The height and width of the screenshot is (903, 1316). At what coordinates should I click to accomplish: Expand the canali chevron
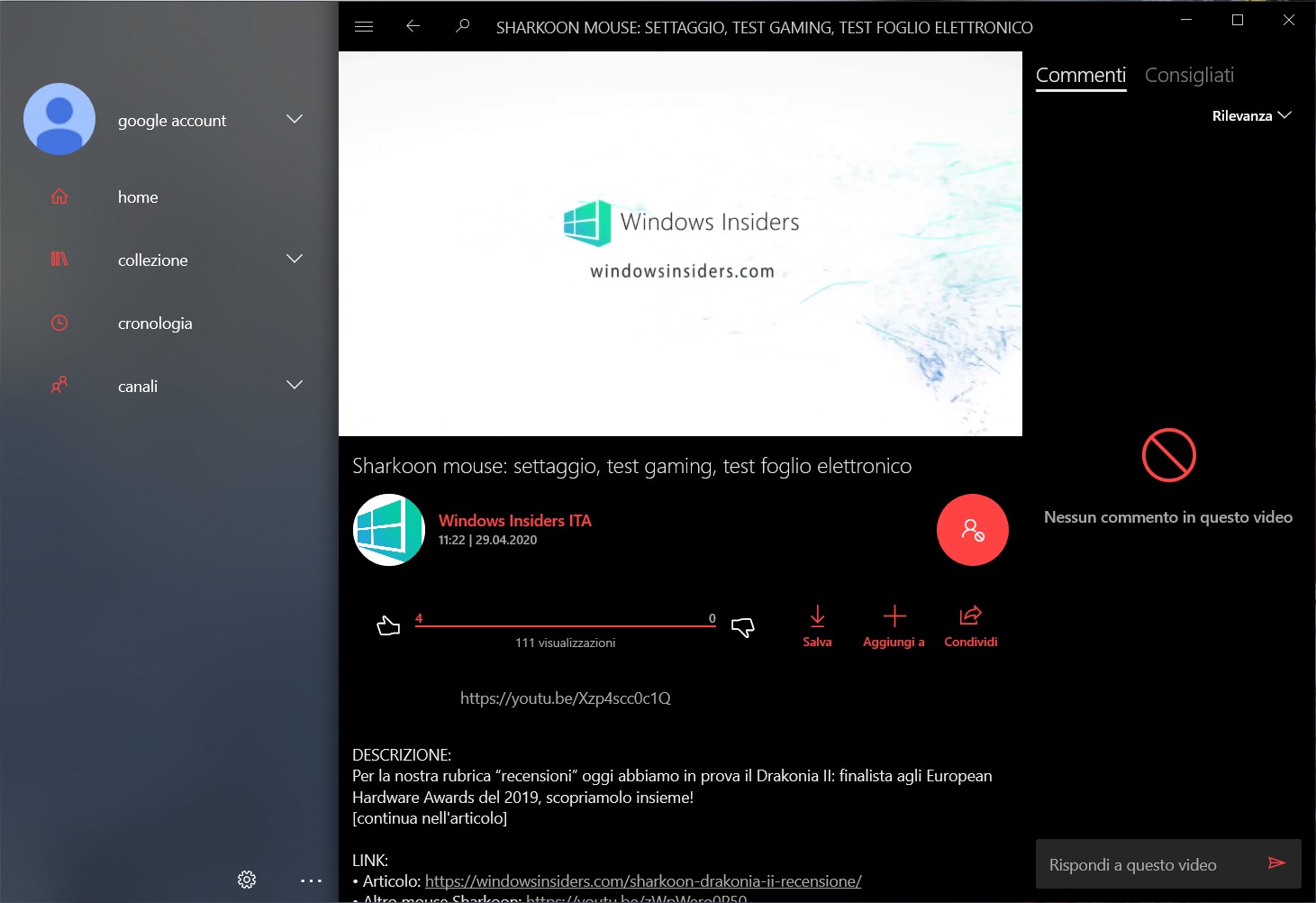coord(295,385)
